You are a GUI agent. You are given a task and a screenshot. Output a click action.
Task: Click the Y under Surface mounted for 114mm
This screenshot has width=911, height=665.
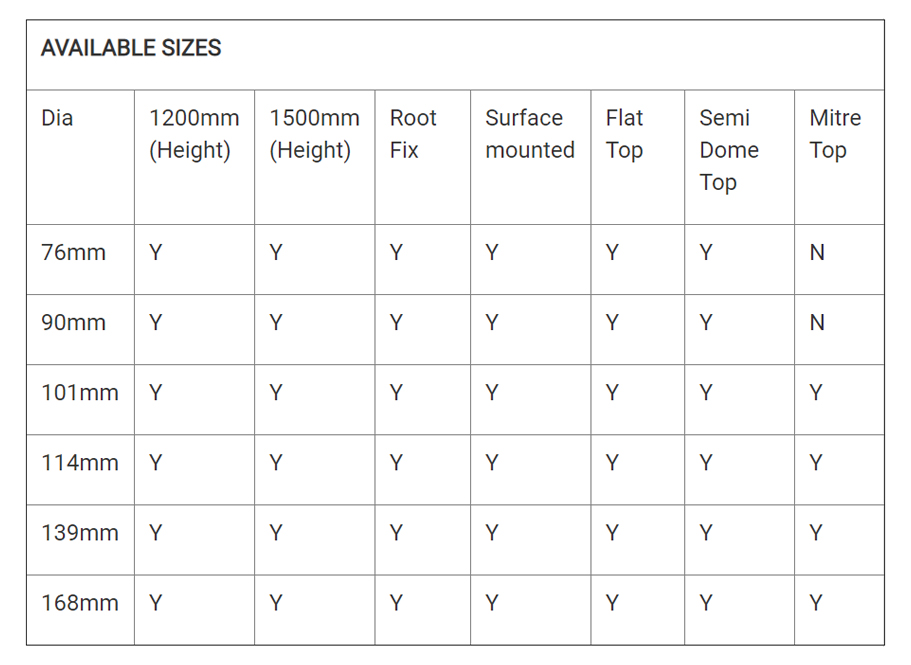pos(492,463)
